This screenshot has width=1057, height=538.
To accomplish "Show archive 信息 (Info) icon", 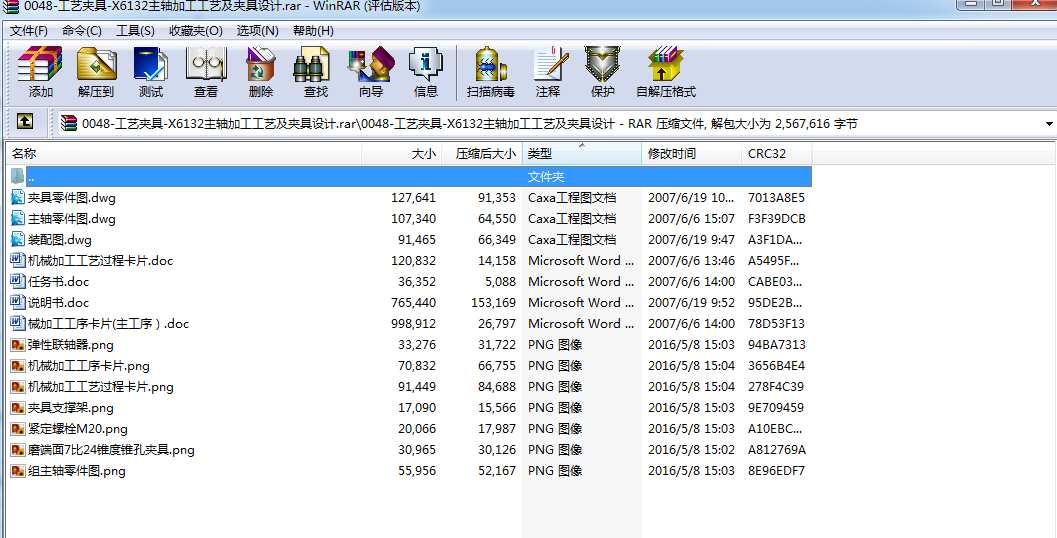I will pos(426,72).
